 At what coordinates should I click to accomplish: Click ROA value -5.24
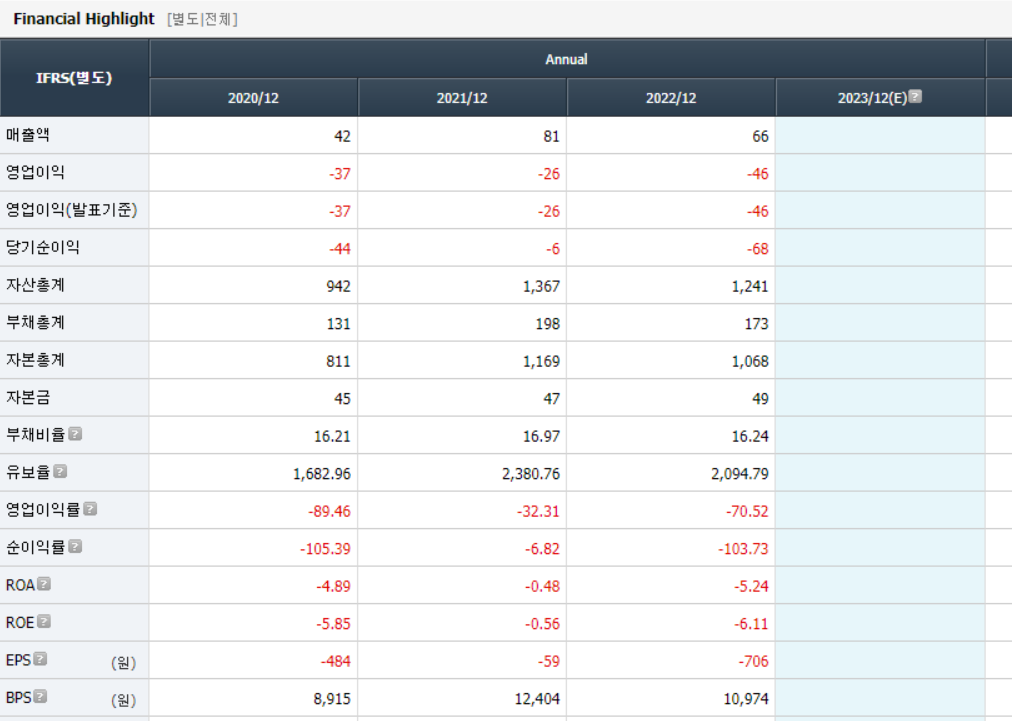751,585
